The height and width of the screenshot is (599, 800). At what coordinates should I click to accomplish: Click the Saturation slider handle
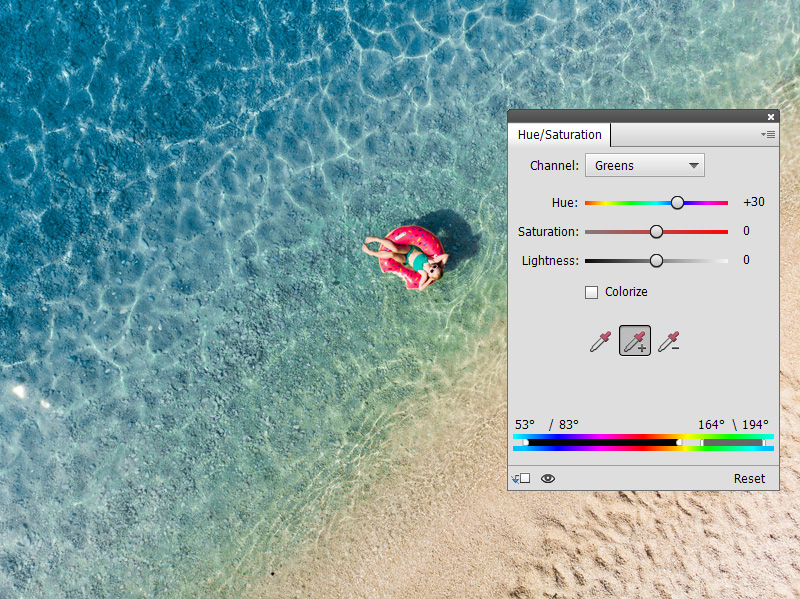[x=656, y=231]
